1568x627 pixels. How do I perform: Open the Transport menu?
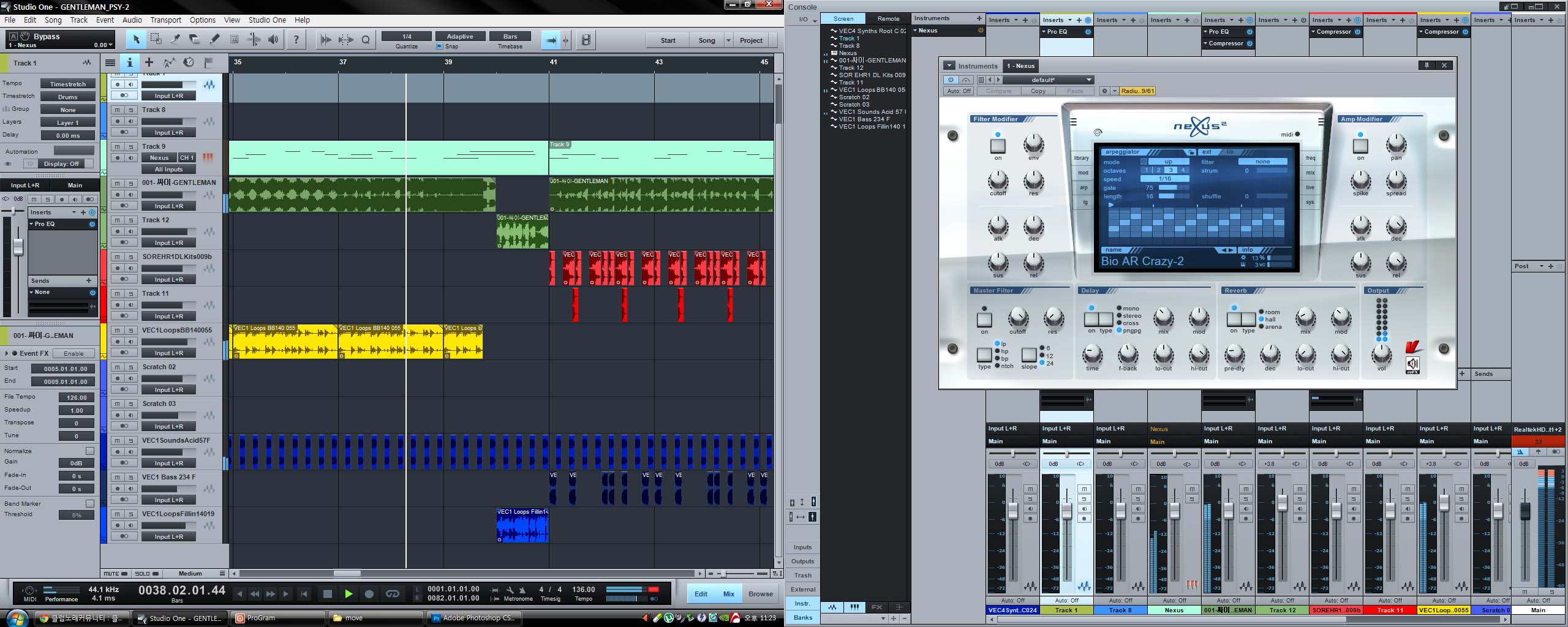pyautogui.click(x=165, y=20)
